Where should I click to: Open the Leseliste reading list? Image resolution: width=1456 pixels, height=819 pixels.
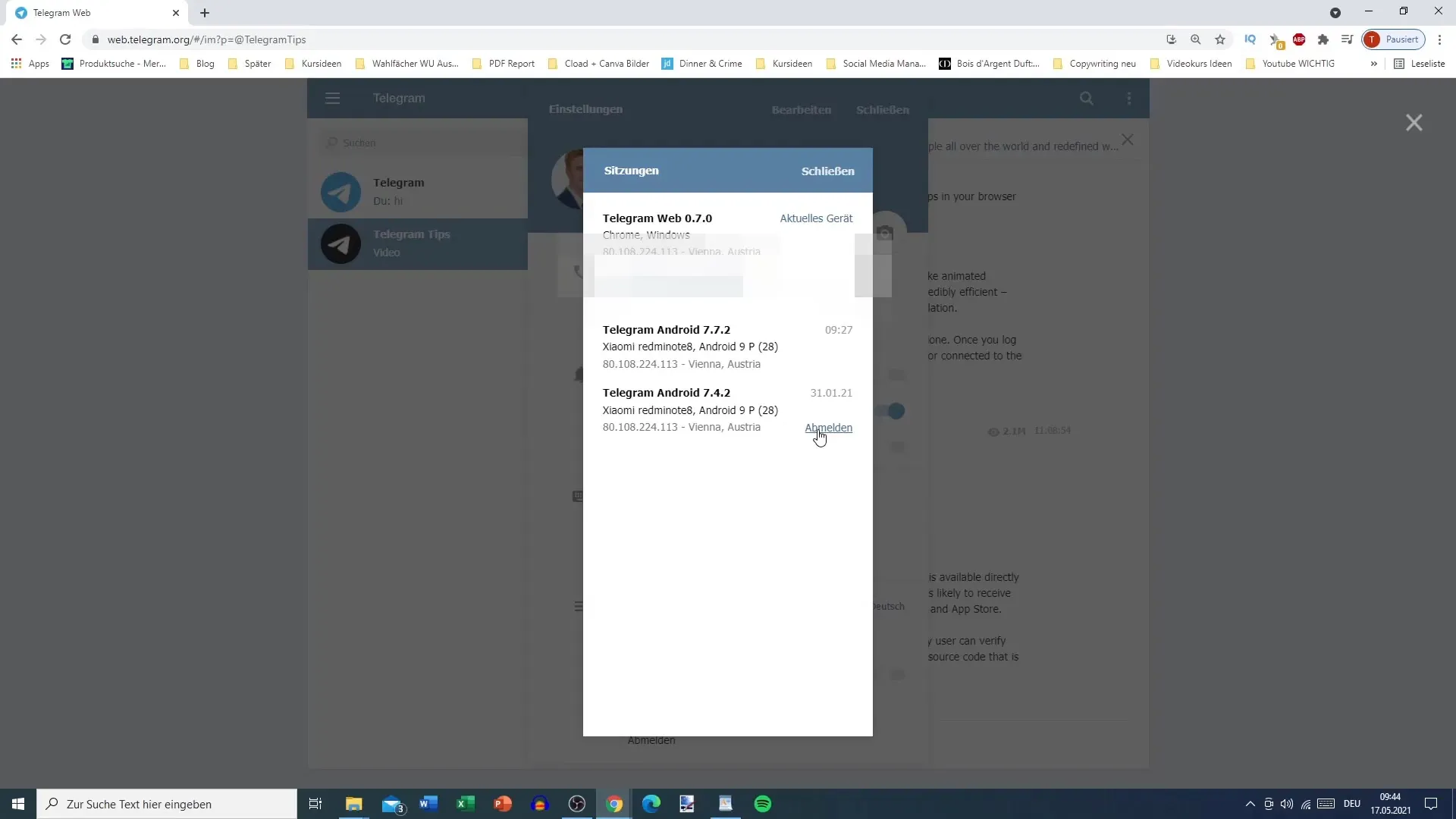[x=1420, y=64]
